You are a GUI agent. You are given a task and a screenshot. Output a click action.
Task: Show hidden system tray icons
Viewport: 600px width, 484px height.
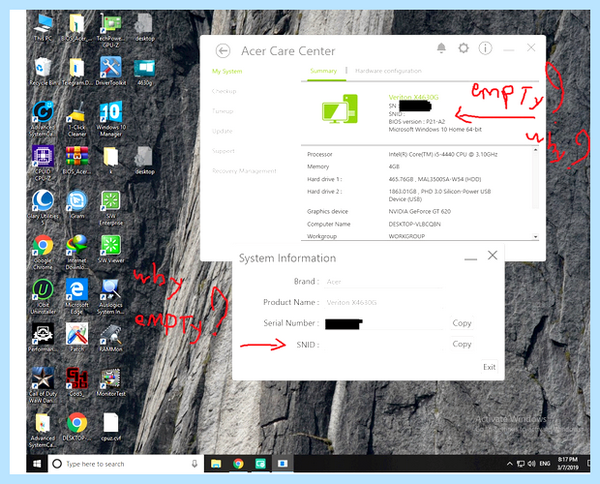[x=509, y=464]
